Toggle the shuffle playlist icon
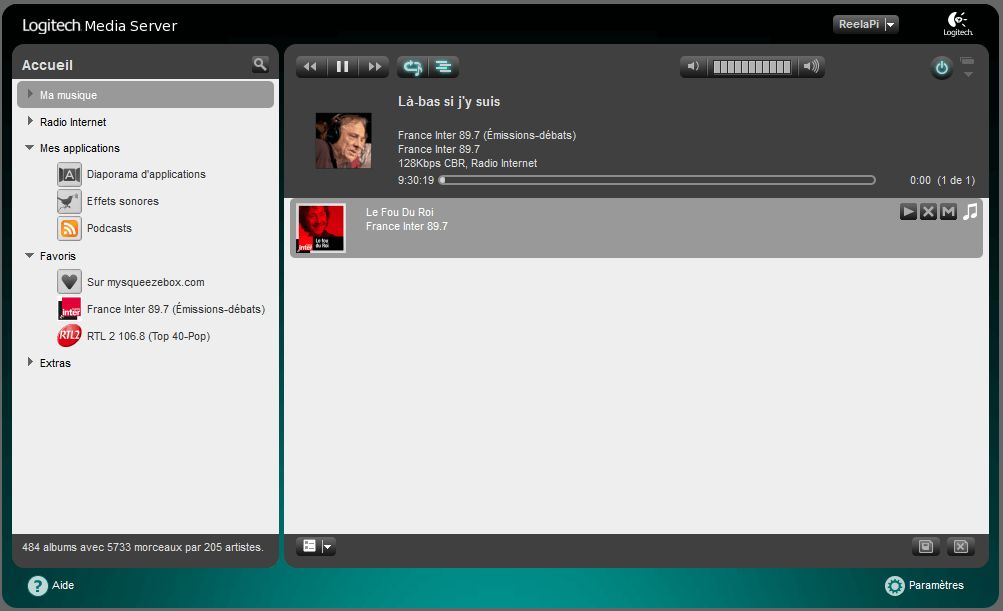This screenshot has width=1003, height=611. [443, 67]
